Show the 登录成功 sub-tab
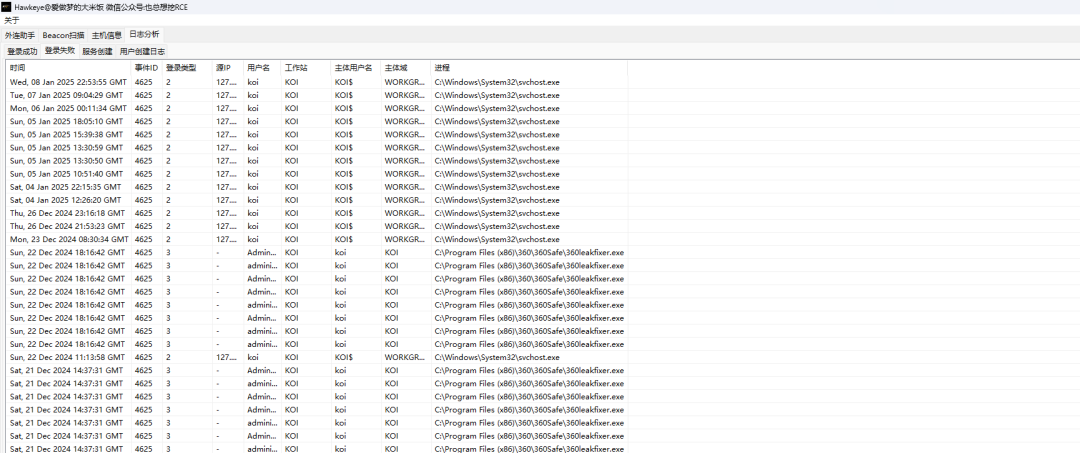 click(22, 51)
